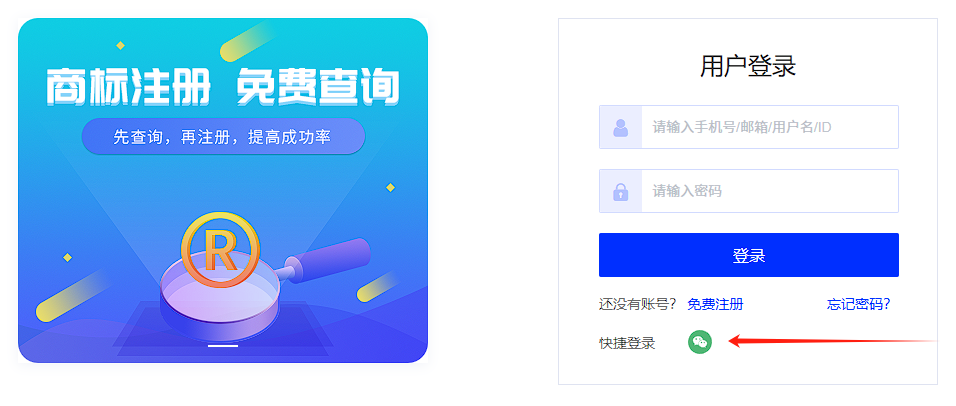
Task: Open the 免费注册 registration link
Action: point(715,304)
